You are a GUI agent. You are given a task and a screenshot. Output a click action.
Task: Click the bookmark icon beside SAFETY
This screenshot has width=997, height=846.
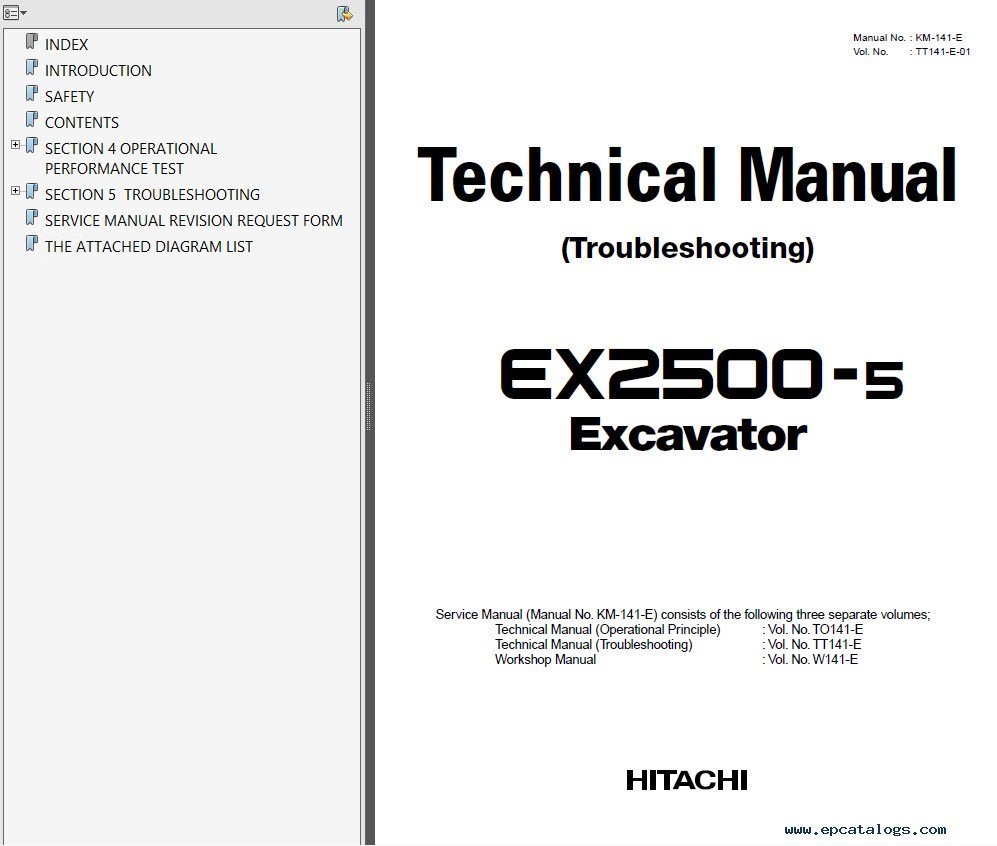click(x=31, y=94)
